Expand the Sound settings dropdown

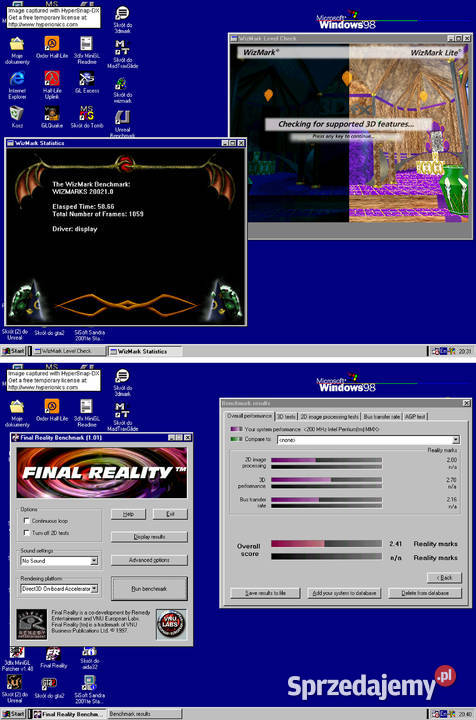(x=94, y=561)
